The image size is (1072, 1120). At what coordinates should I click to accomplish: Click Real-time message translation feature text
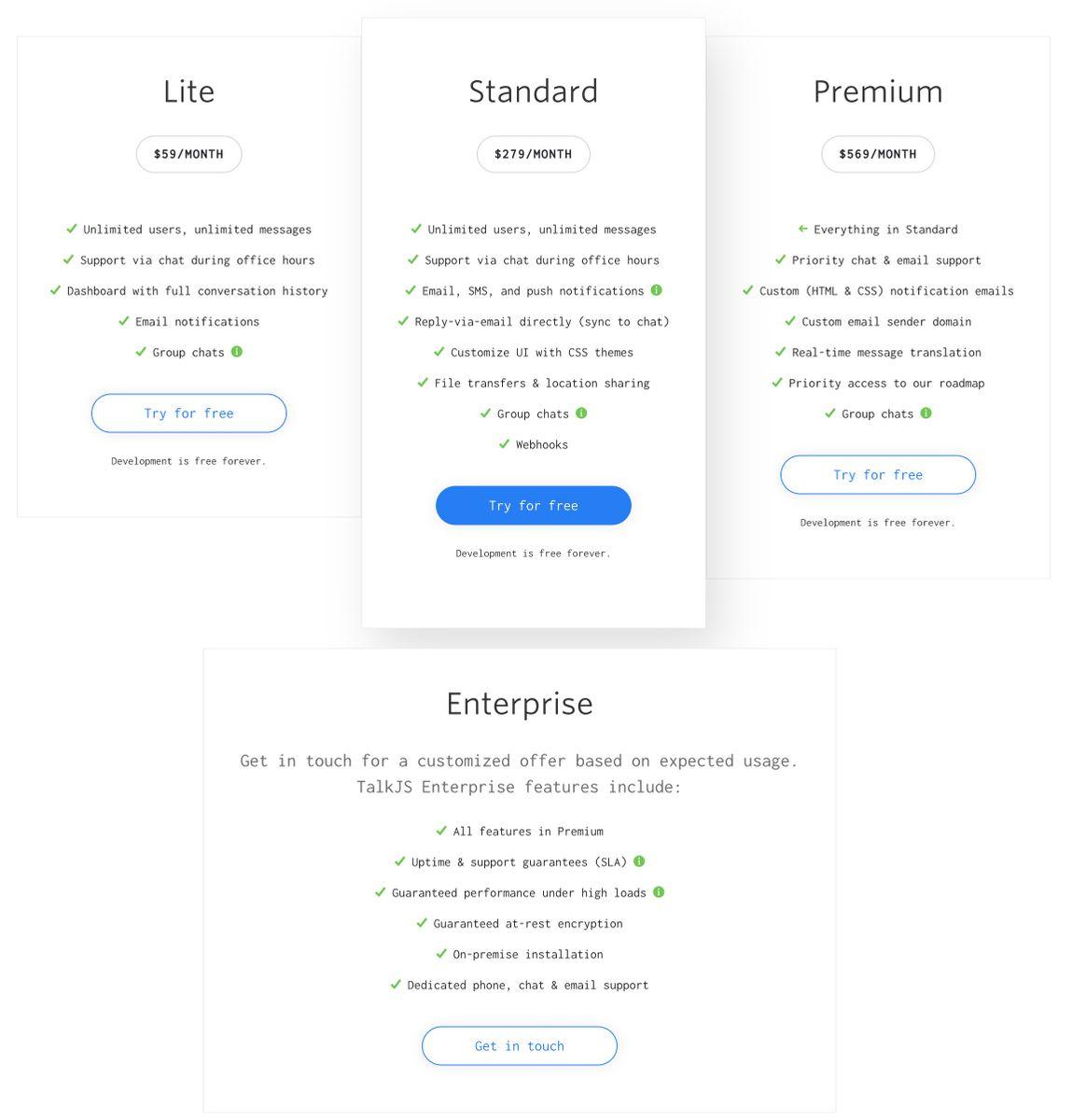886,353
